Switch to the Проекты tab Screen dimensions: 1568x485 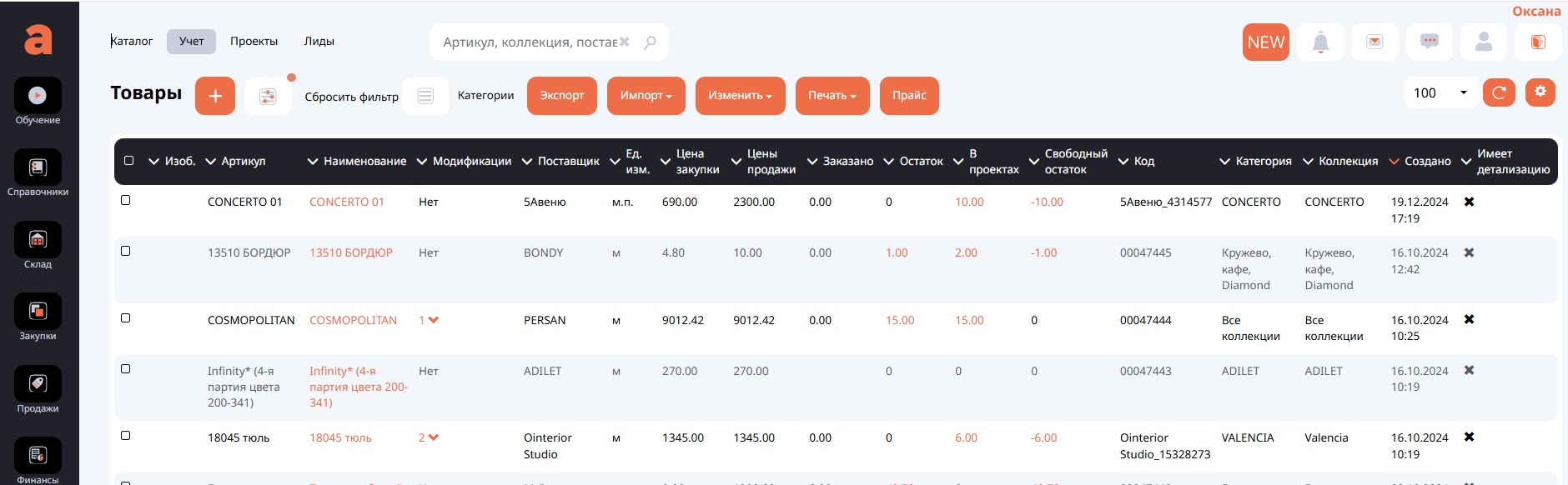[254, 42]
